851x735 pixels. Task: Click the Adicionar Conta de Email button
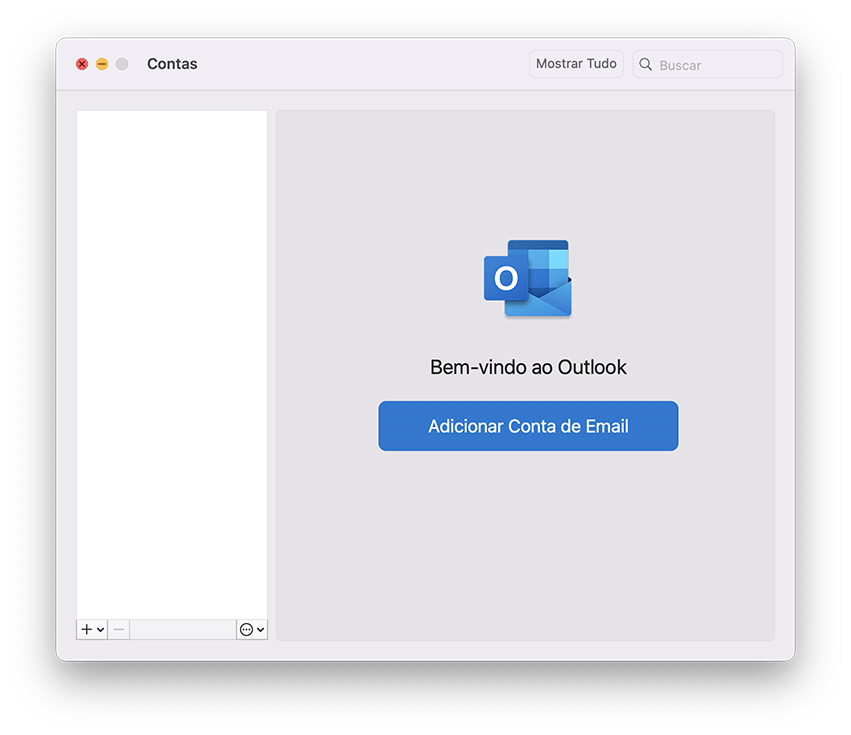click(528, 426)
